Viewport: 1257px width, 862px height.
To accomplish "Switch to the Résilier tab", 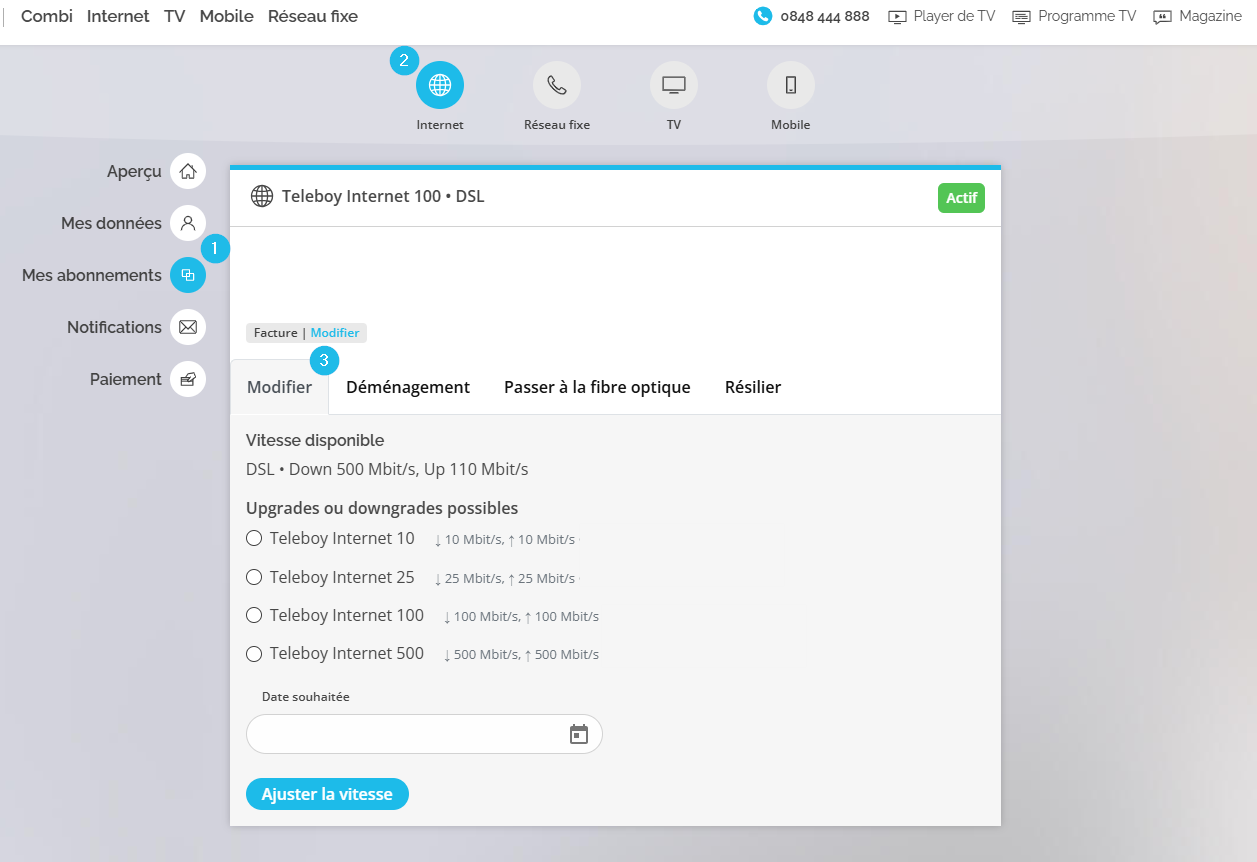I will click(753, 387).
